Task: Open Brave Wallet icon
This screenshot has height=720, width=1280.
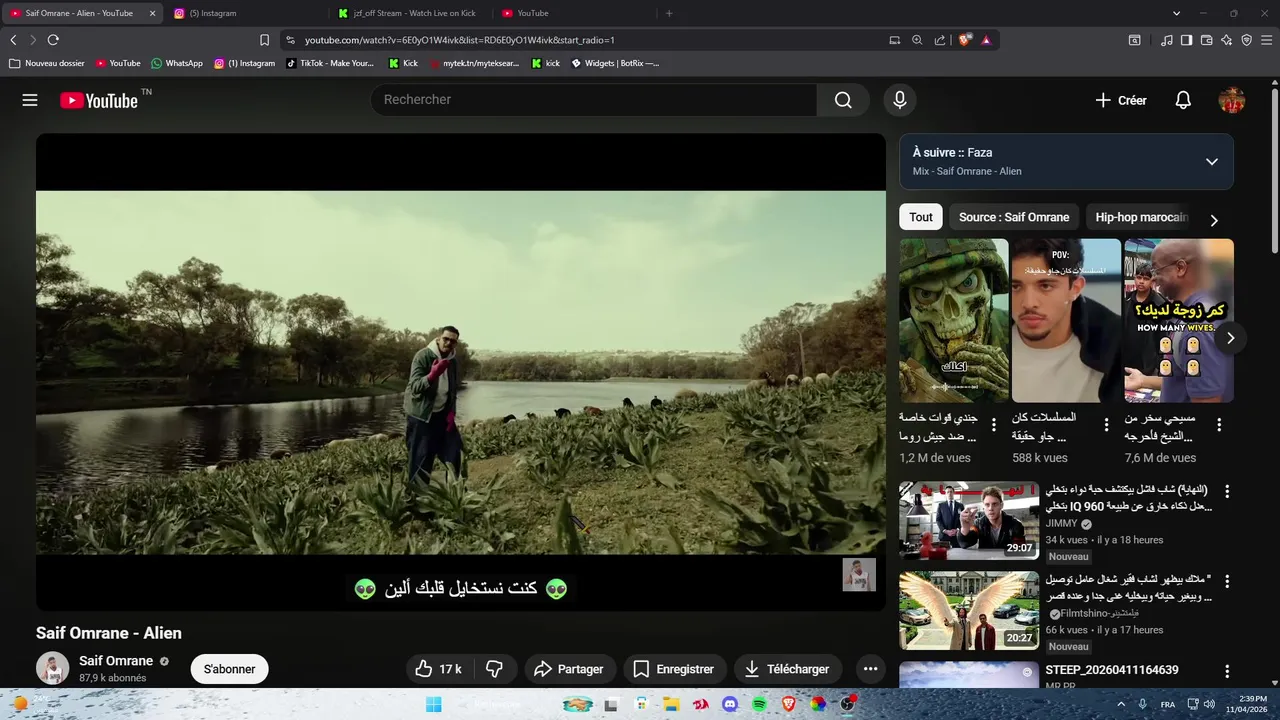Action: [1206, 40]
